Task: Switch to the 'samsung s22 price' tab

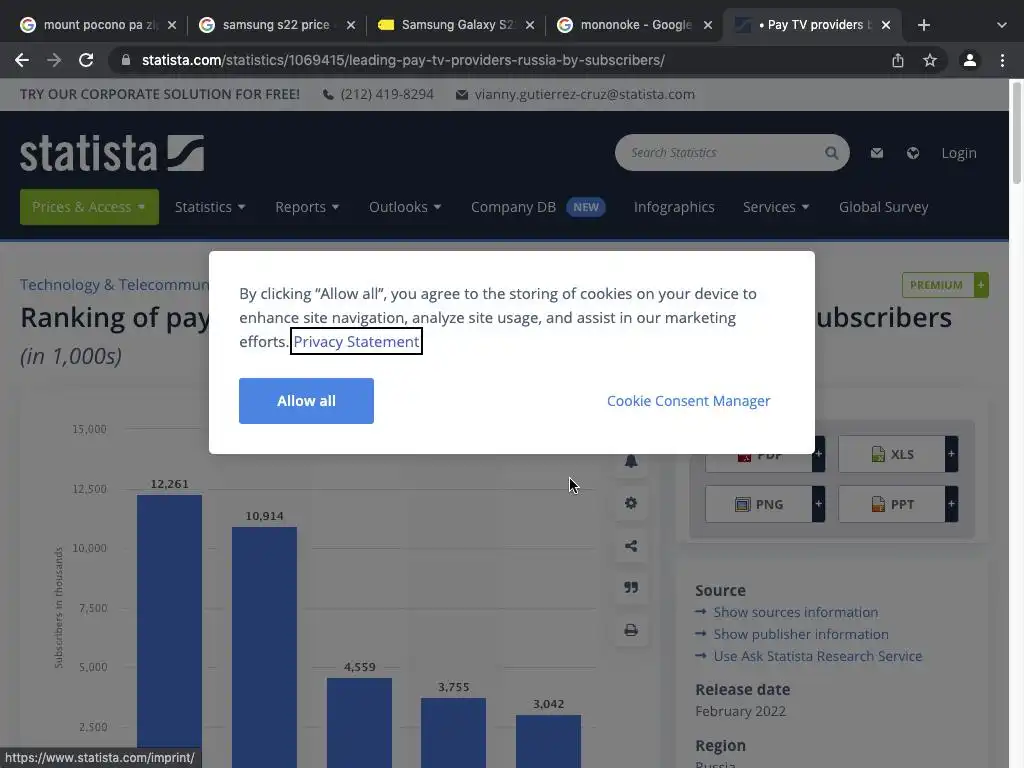Action: pos(274,25)
